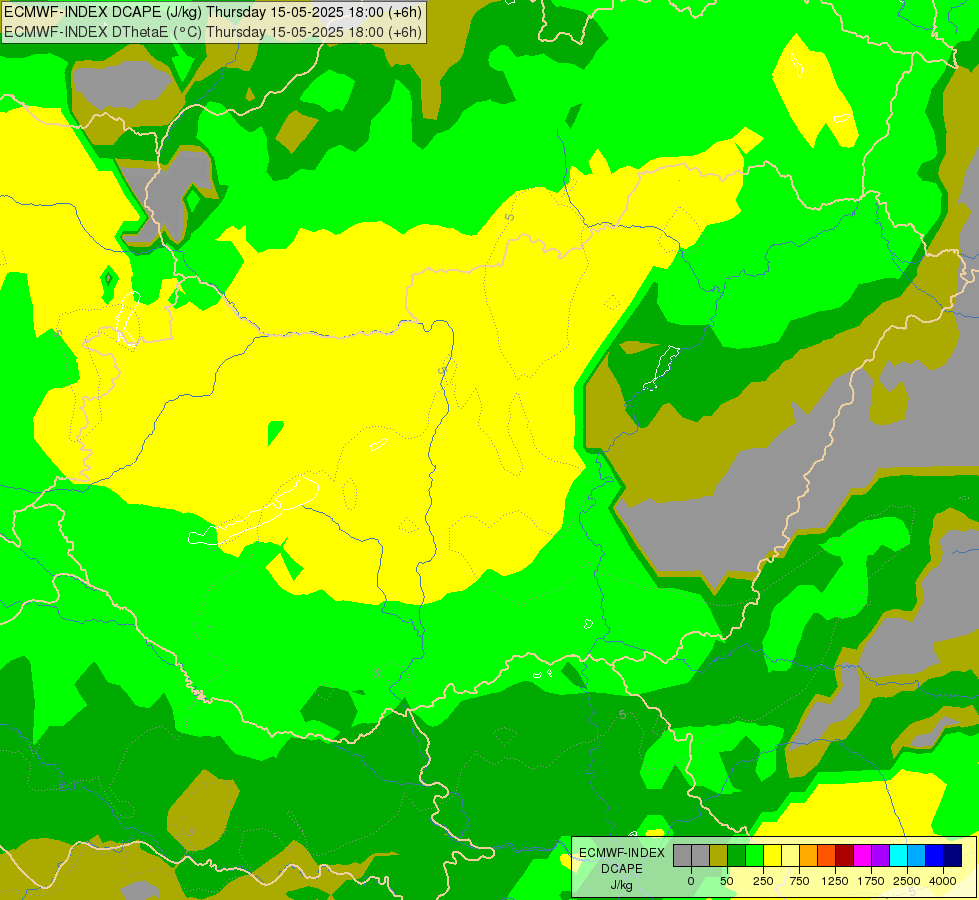Select the legend tick value 2500

point(907,881)
